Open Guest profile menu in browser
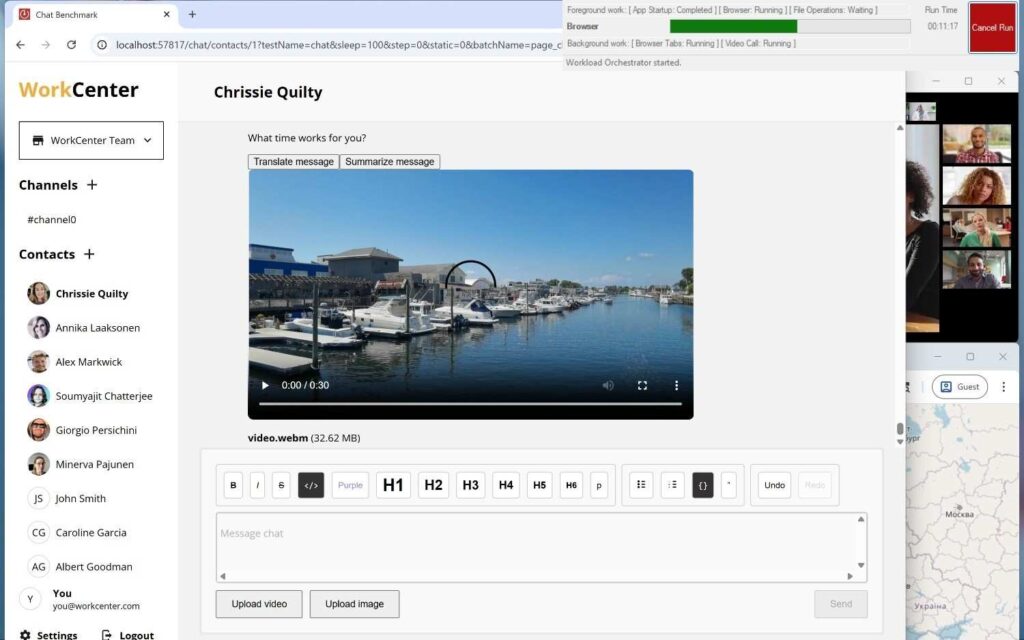This screenshot has width=1024, height=640. pyautogui.click(x=959, y=387)
